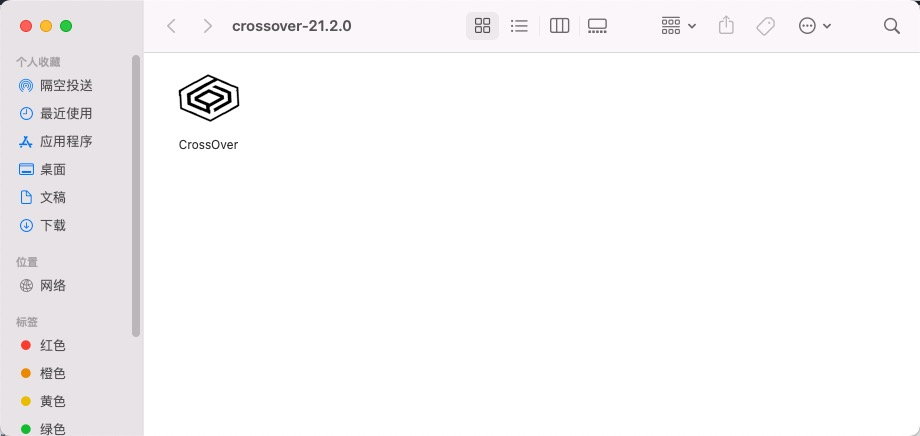The height and width of the screenshot is (436, 920).
Task: Open the more actions ellipsis menu
Action: tap(814, 26)
